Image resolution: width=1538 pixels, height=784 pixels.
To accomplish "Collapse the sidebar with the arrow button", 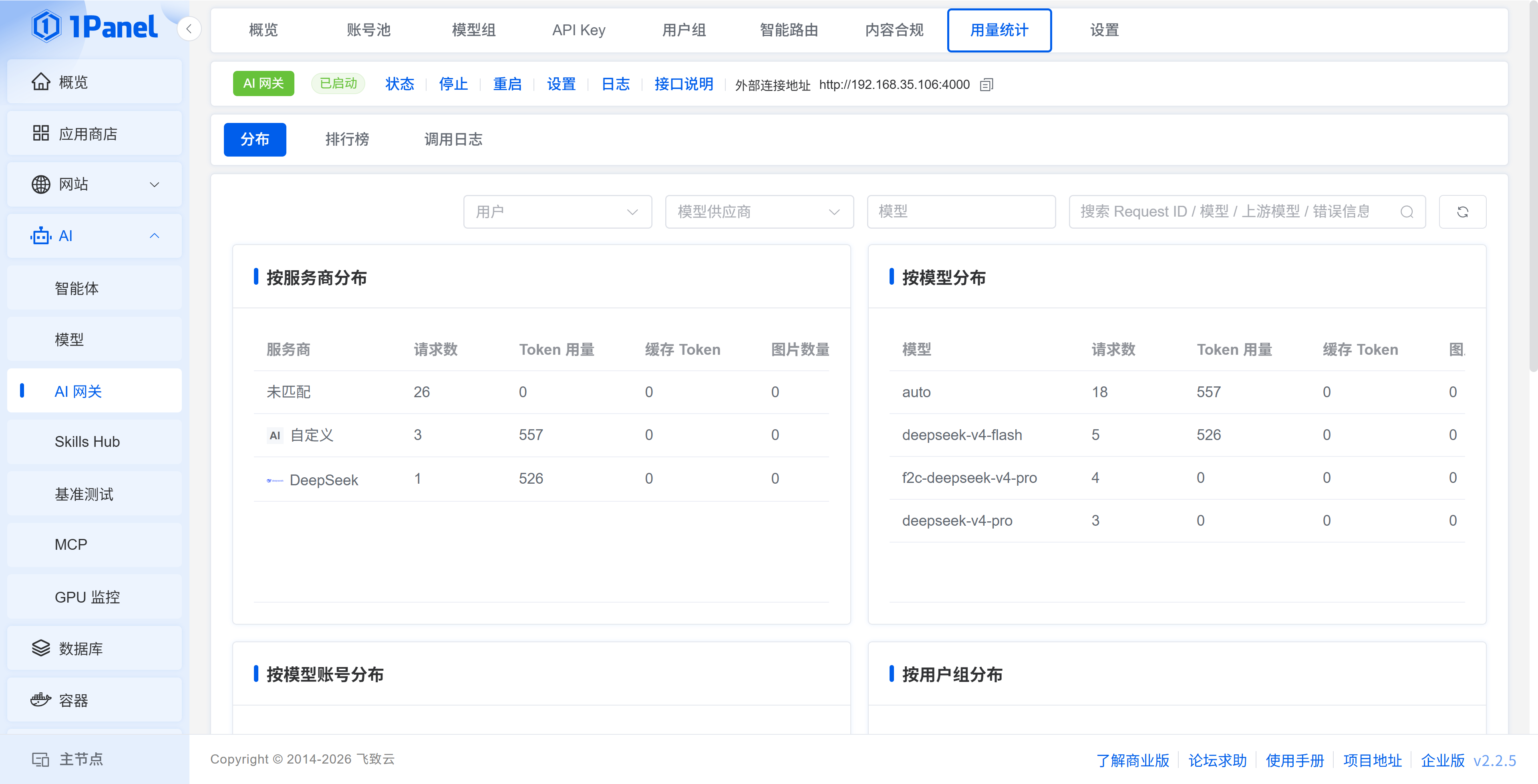I will [189, 29].
